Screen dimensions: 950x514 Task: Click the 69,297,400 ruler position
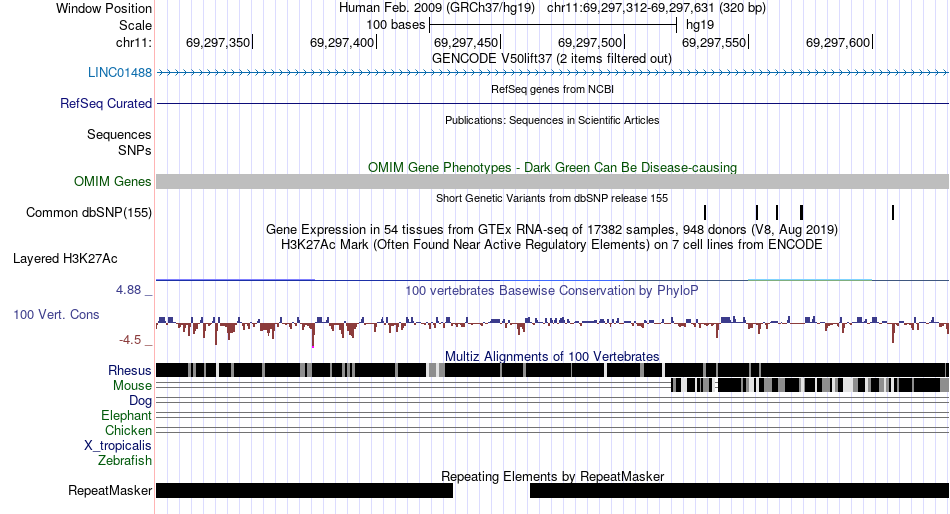pos(342,42)
